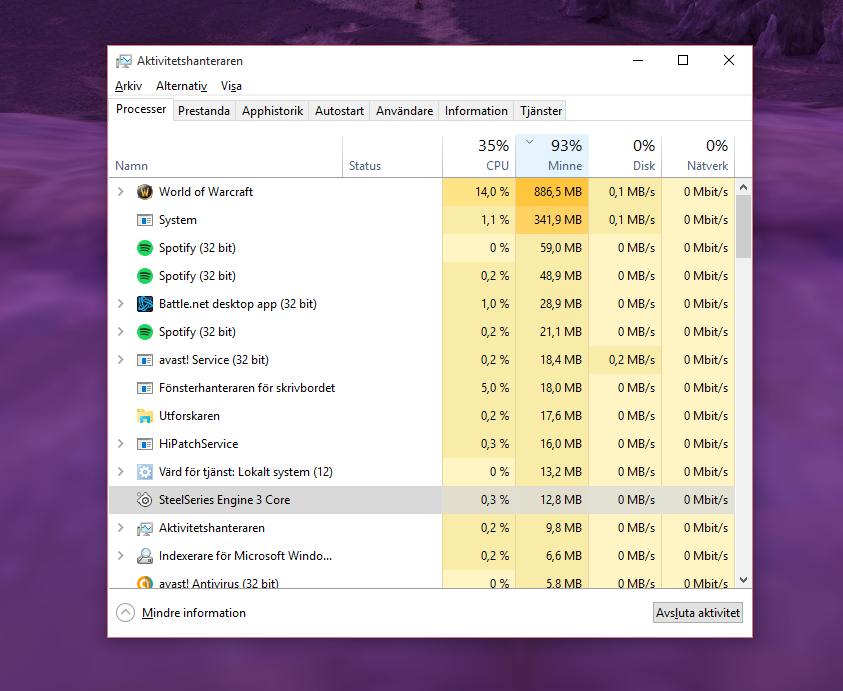Click the Mindre information circle arrow icon
843x691 pixels.
coord(125,612)
